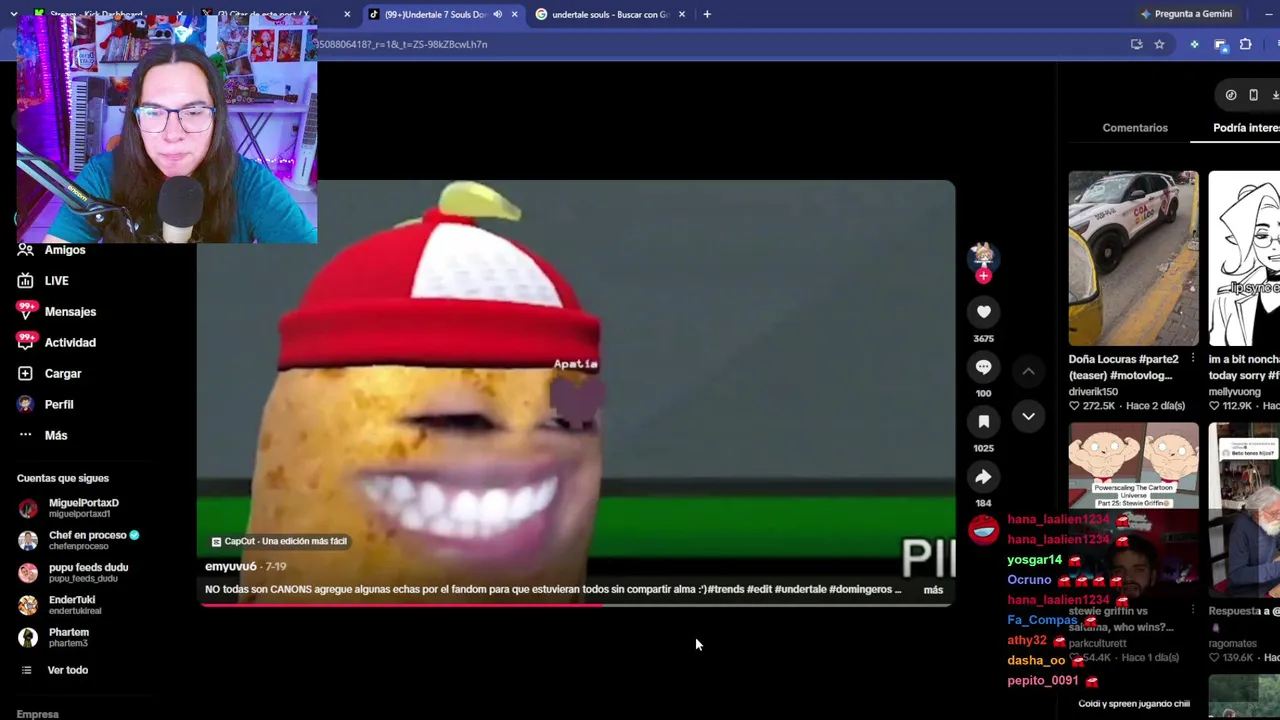Click the LIVE label in sidebar

(56, 281)
